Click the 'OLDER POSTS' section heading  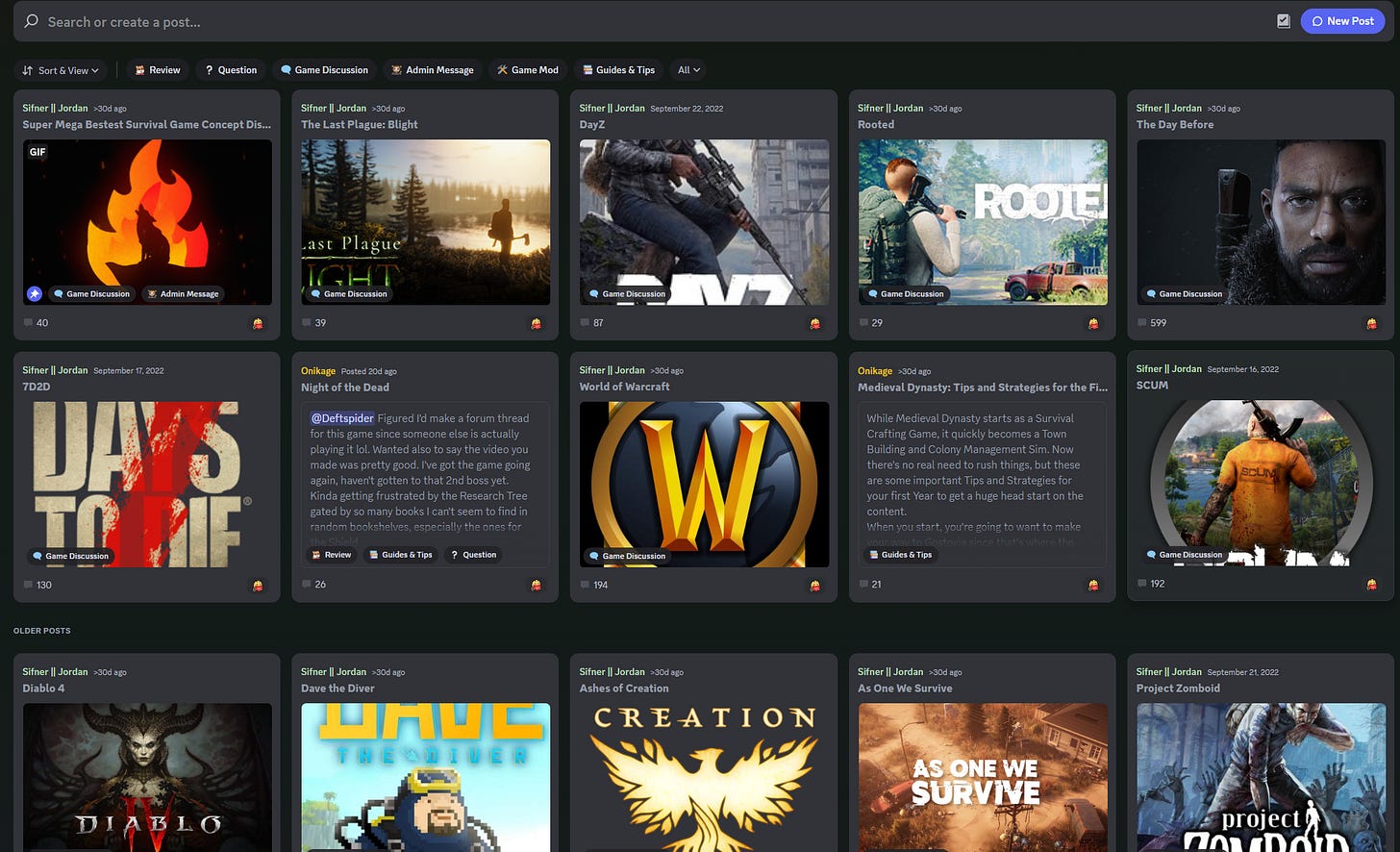click(41, 631)
